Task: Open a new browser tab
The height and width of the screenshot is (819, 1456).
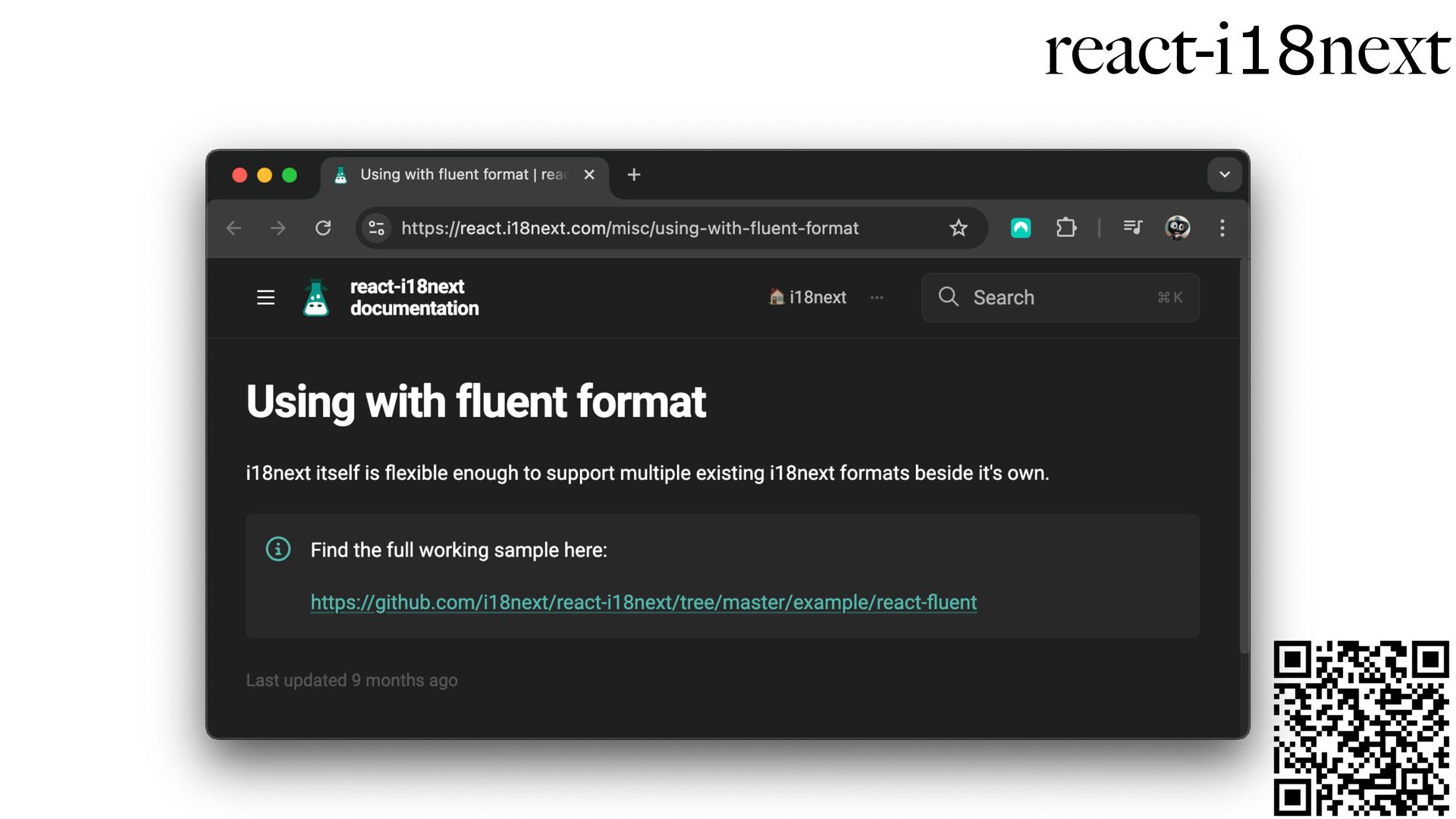Action: (634, 175)
